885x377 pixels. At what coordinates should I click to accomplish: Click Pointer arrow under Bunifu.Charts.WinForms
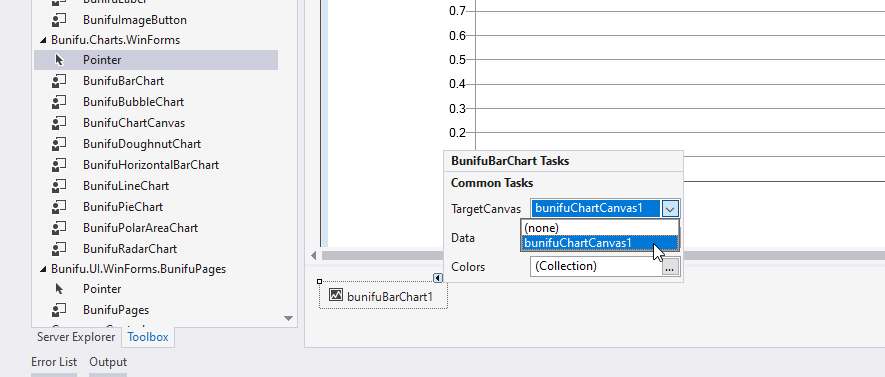click(59, 60)
